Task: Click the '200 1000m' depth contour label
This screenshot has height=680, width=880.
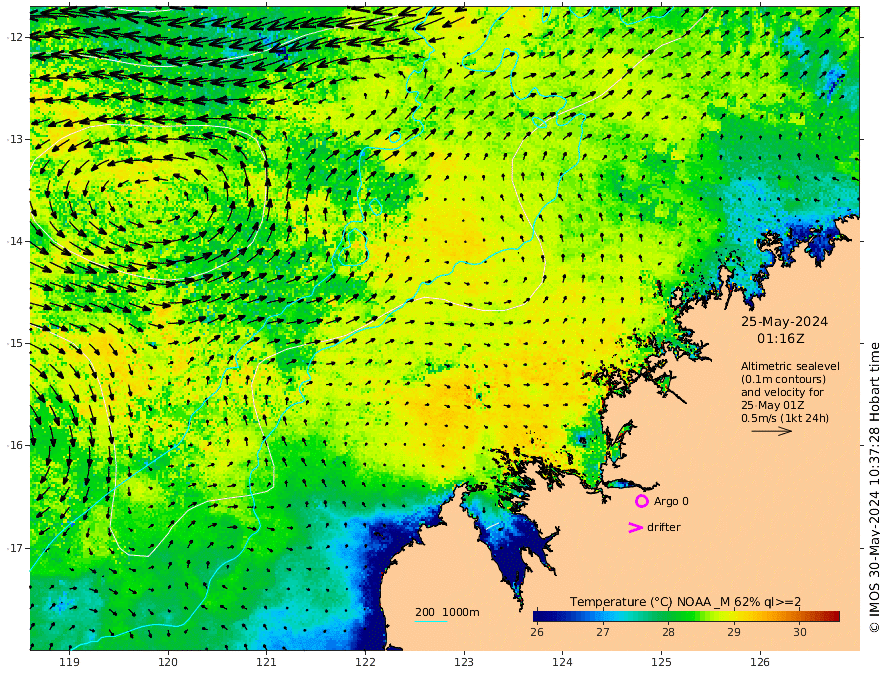Action: 447,612
